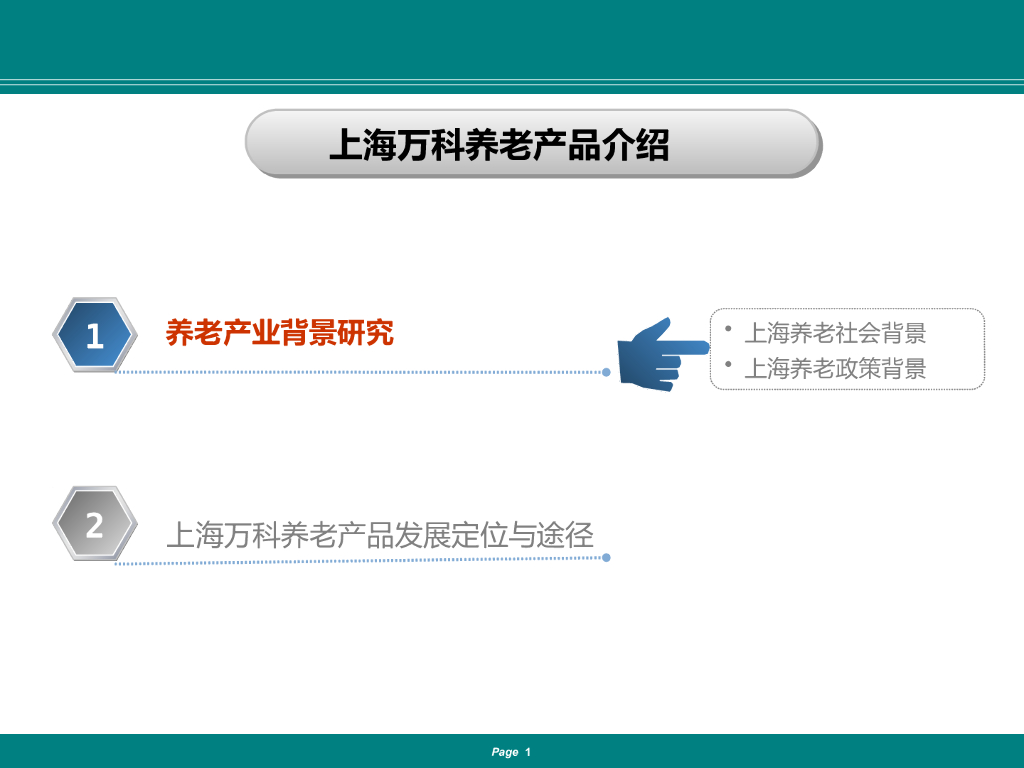Expand the 上海养老社会背景 list item
Screen dimensions: 1024x768
tap(837, 331)
